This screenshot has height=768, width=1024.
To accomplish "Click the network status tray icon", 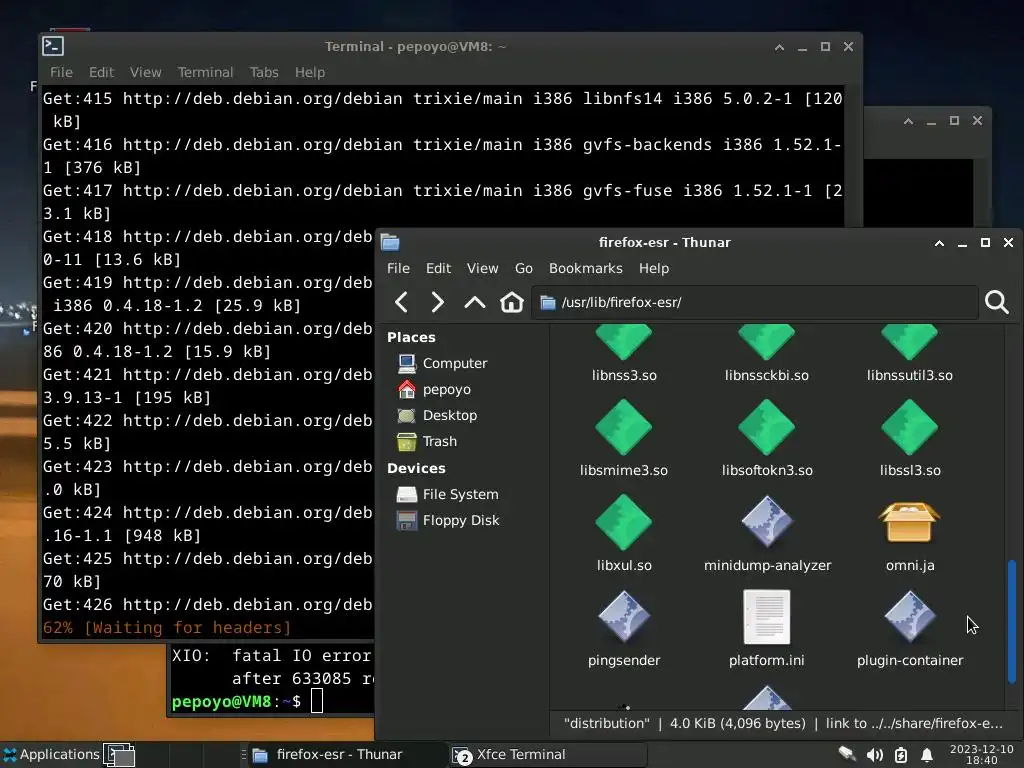I will 847,755.
